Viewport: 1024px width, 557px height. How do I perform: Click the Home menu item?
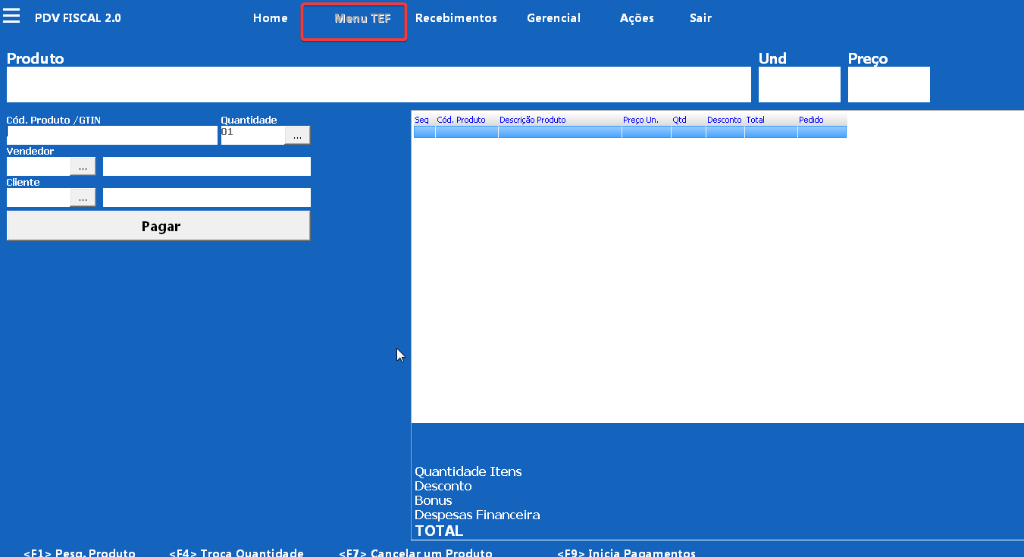270,18
